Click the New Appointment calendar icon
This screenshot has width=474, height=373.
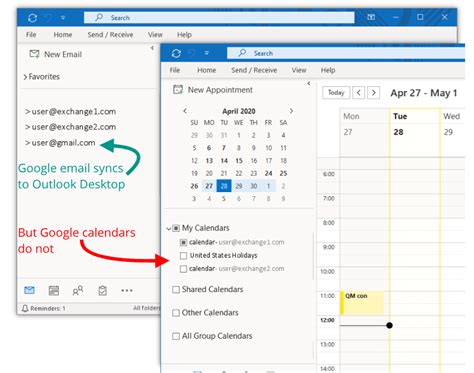[178, 90]
